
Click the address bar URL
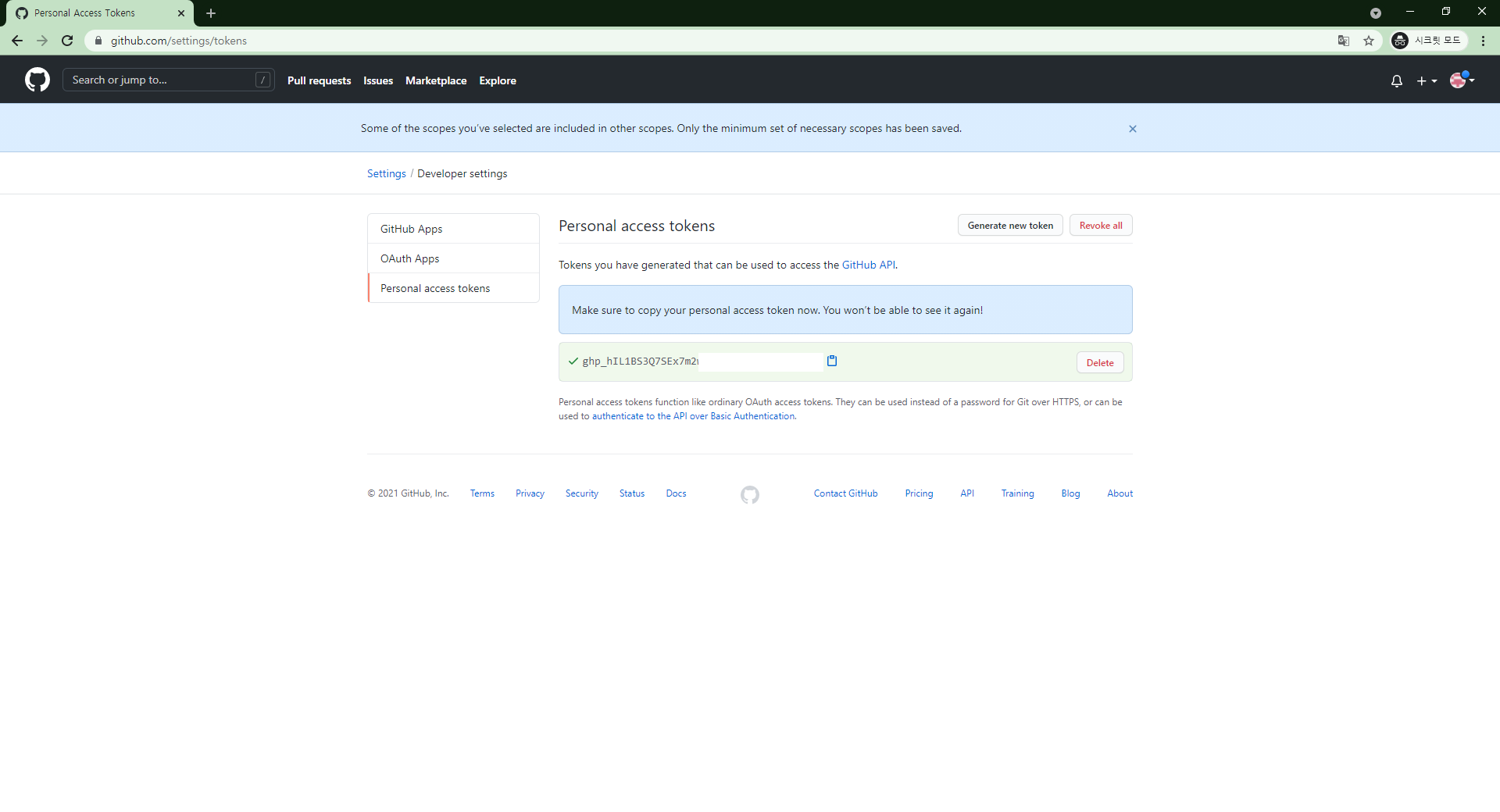pos(179,41)
